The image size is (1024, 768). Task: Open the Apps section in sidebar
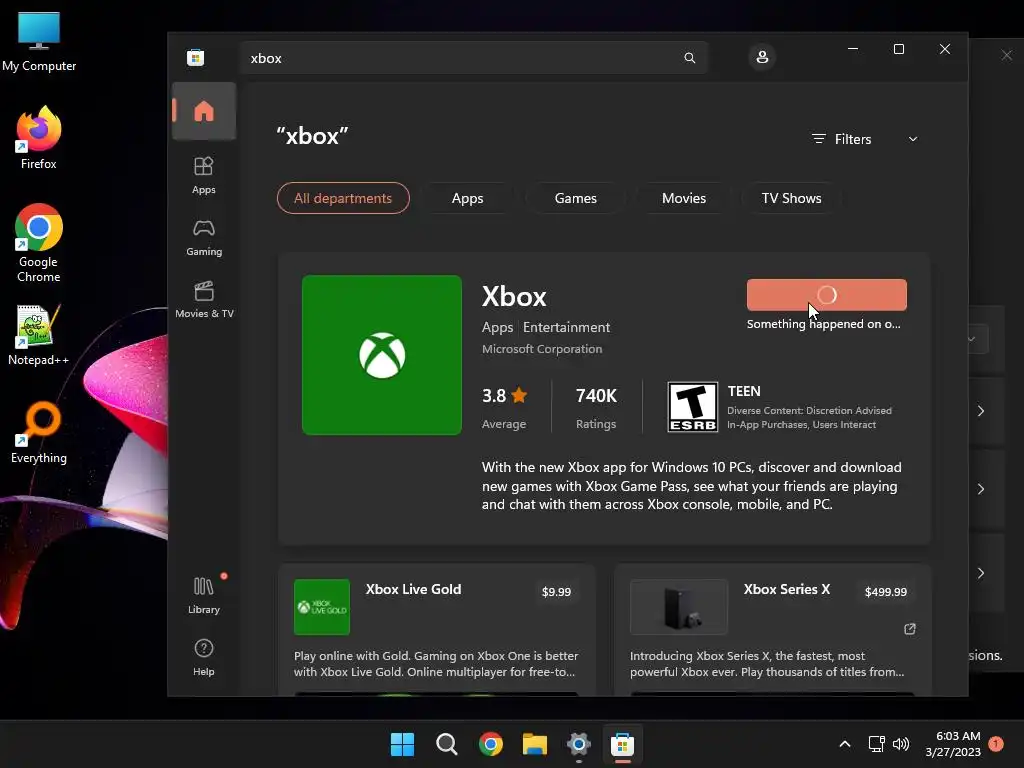[204, 175]
